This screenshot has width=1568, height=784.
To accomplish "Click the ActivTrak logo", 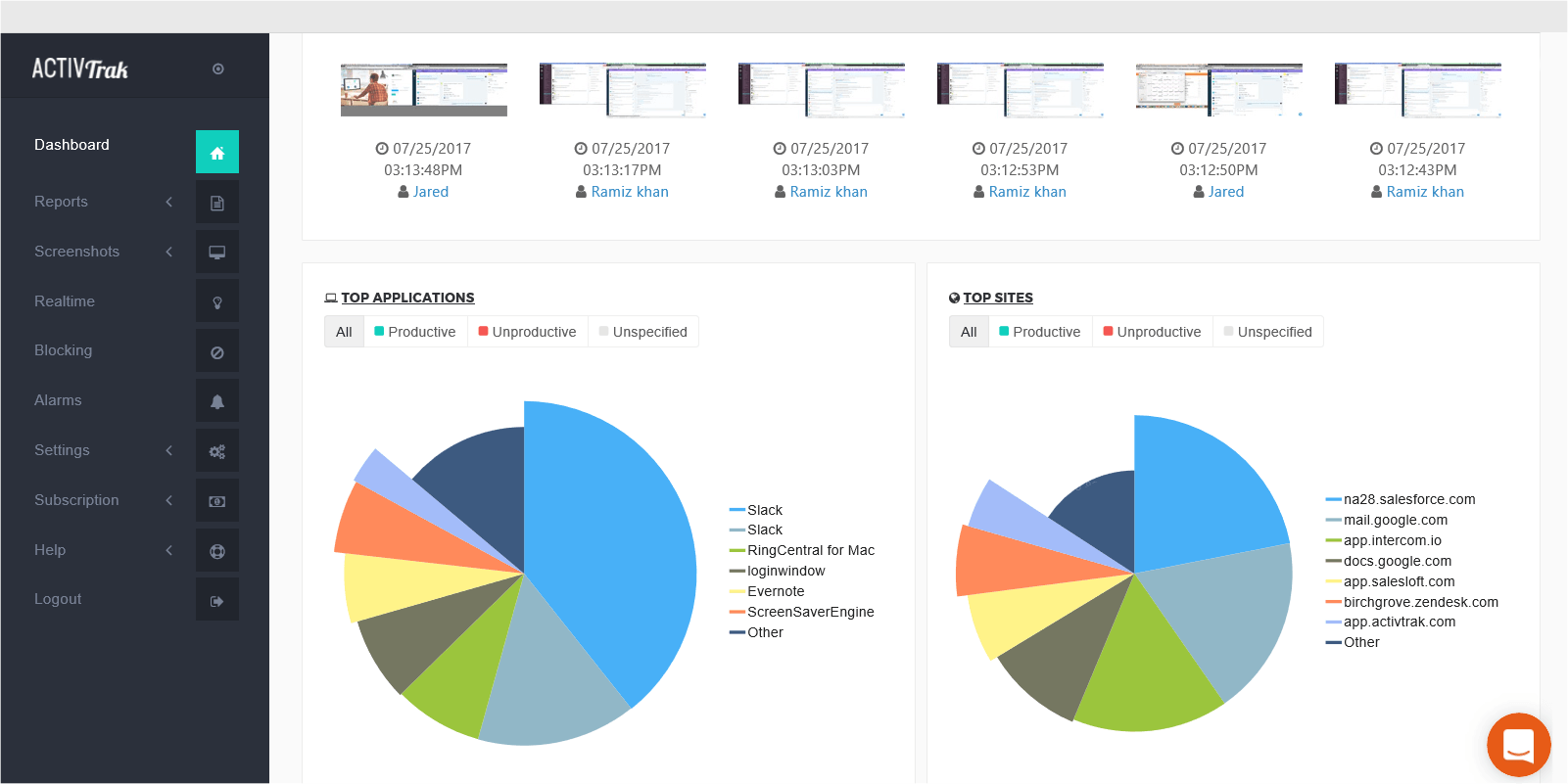I will point(80,69).
